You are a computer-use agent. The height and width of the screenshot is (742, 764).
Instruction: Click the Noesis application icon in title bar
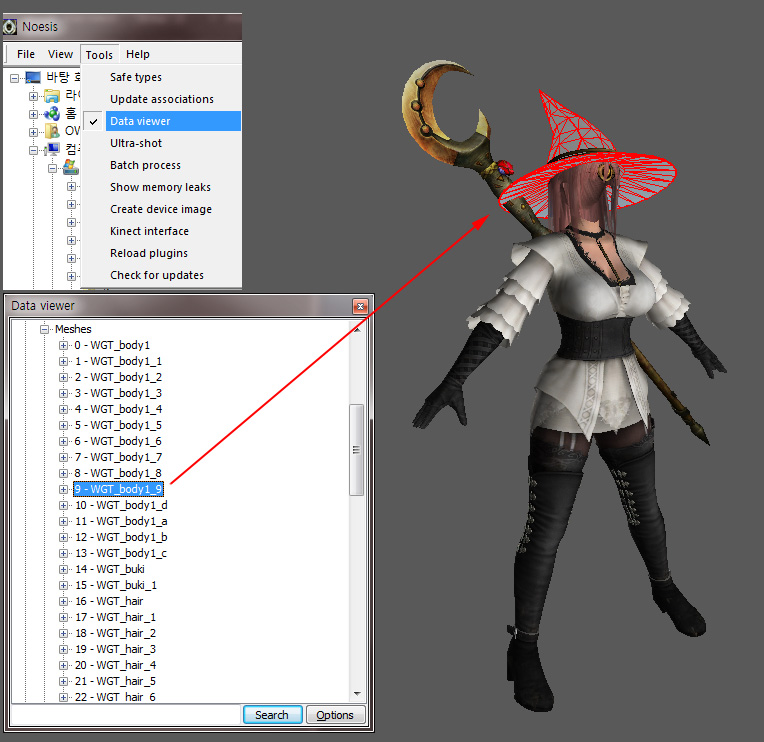click(10, 27)
